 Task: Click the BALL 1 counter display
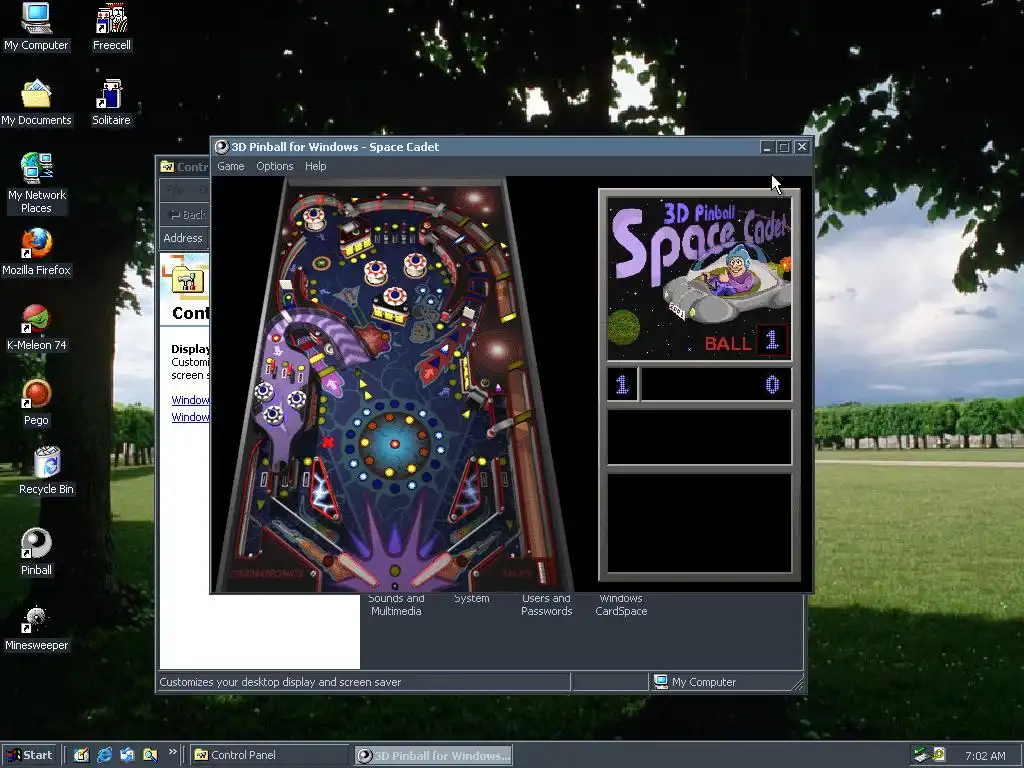coord(746,341)
